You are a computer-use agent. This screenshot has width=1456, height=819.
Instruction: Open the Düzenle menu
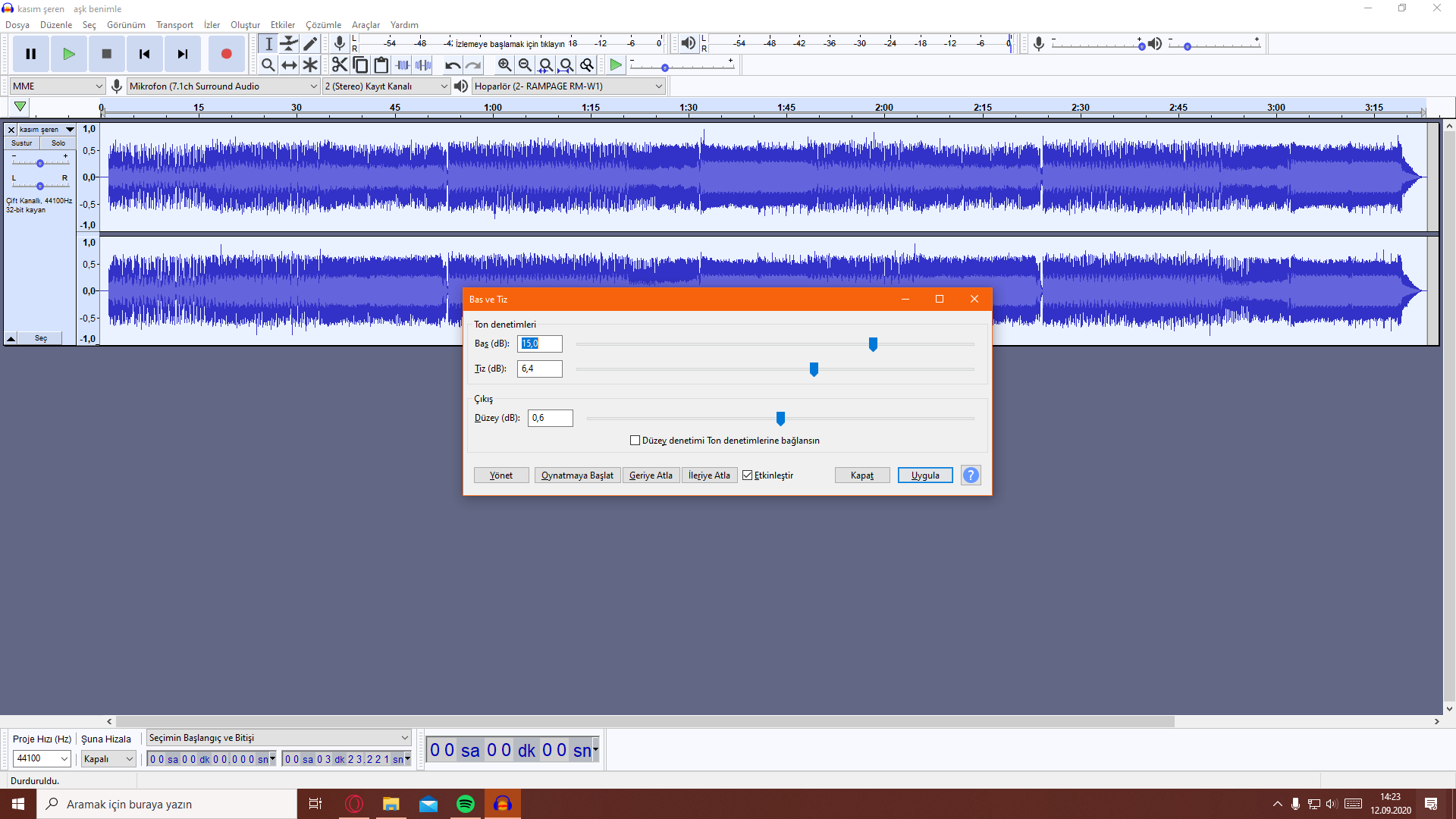click(x=56, y=25)
